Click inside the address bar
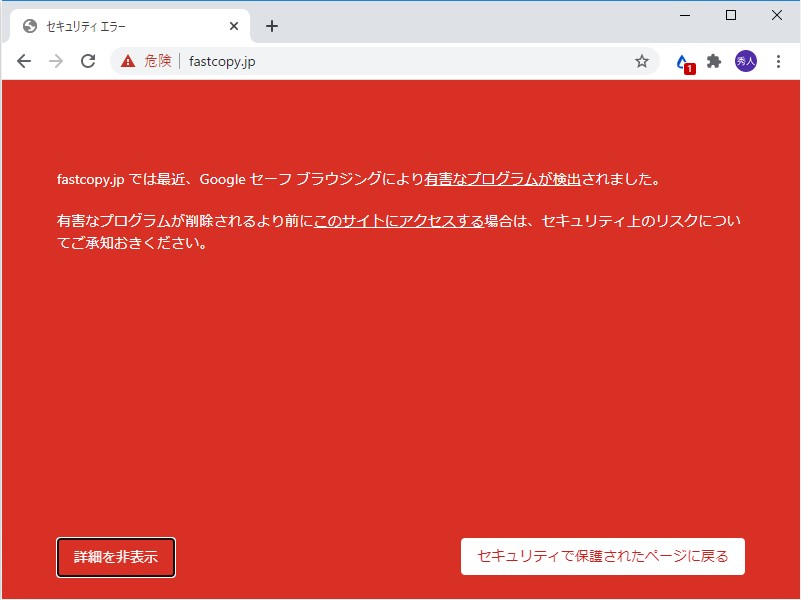 coord(400,60)
